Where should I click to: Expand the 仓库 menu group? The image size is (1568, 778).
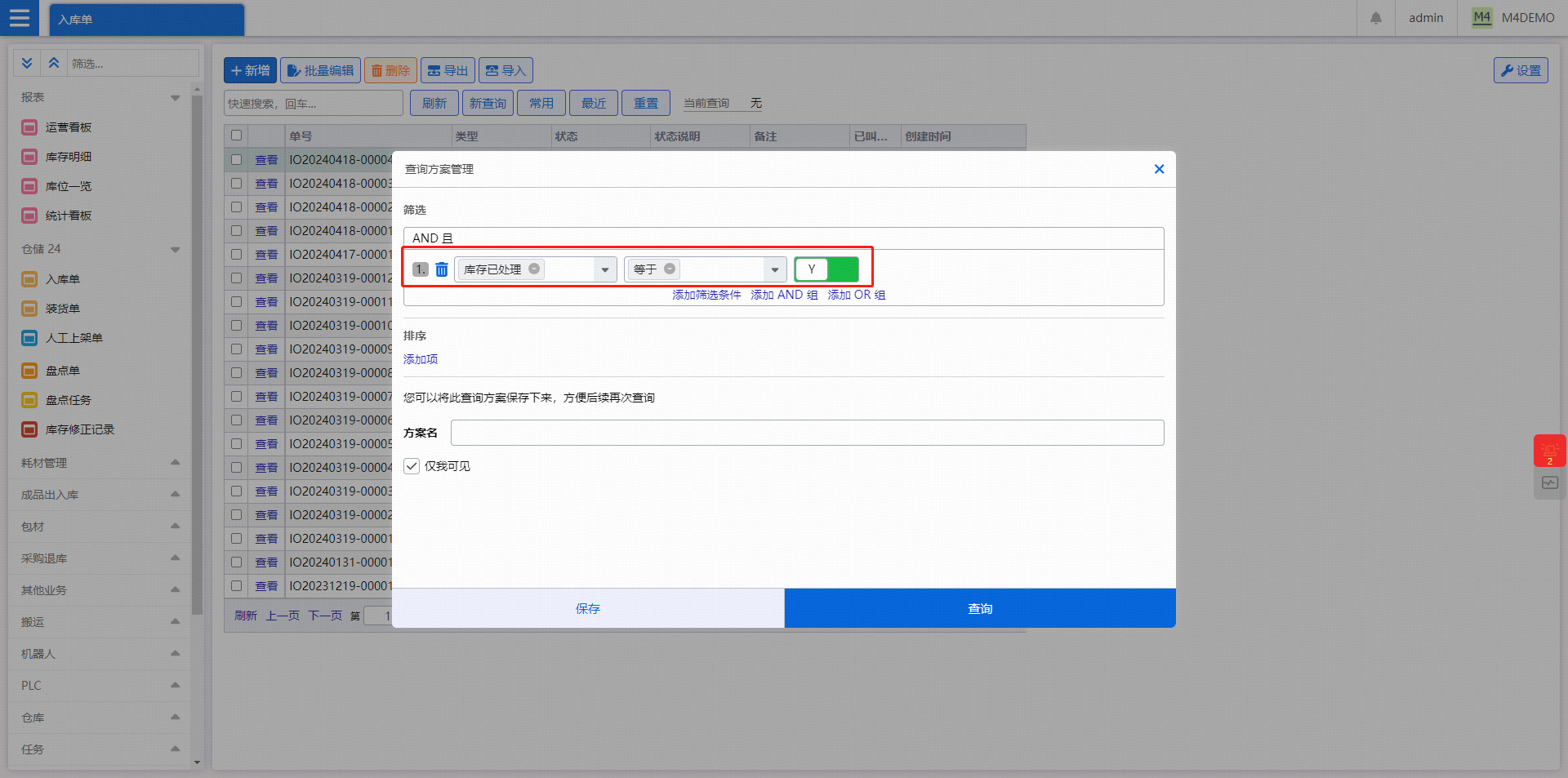click(x=175, y=717)
